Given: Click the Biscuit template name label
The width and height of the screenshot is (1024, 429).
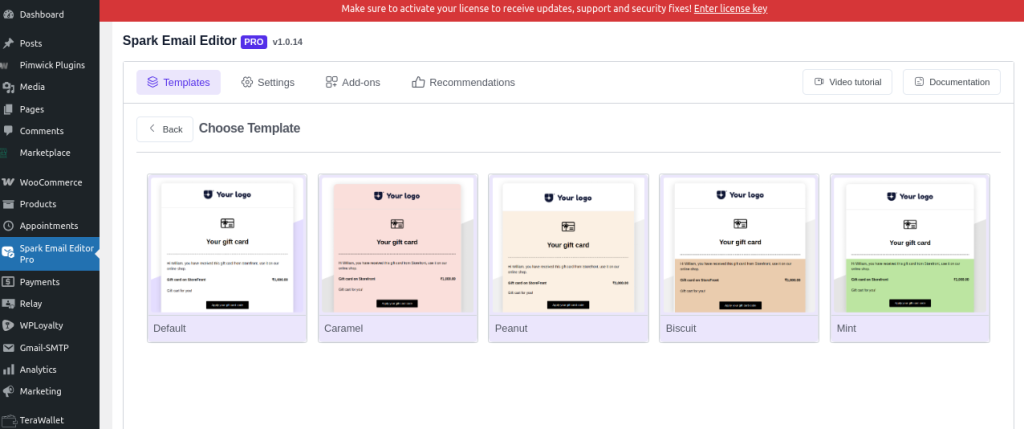Looking at the screenshot, I should (x=681, y=328).
